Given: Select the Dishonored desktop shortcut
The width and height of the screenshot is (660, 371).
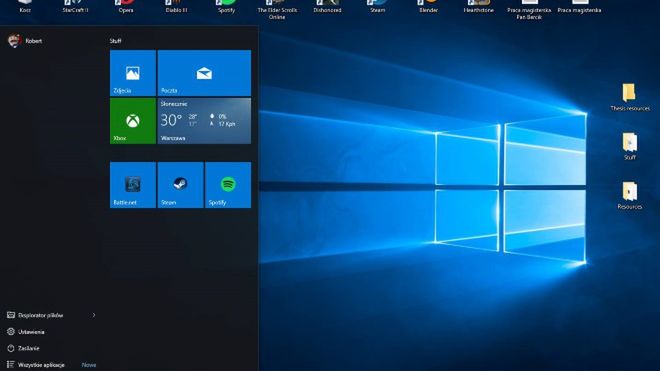Looking at the screenshot, I should 327,6.
